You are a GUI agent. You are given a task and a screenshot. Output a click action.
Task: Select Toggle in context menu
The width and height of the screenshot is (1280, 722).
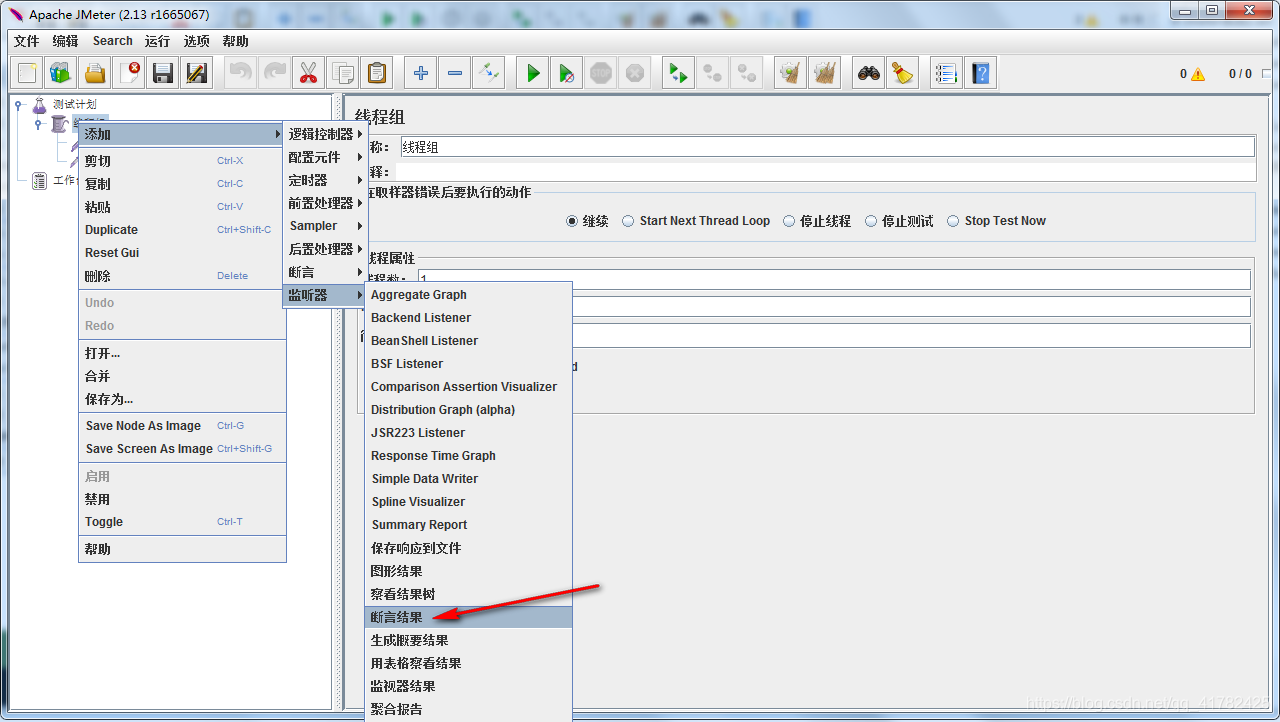[183, 522]
